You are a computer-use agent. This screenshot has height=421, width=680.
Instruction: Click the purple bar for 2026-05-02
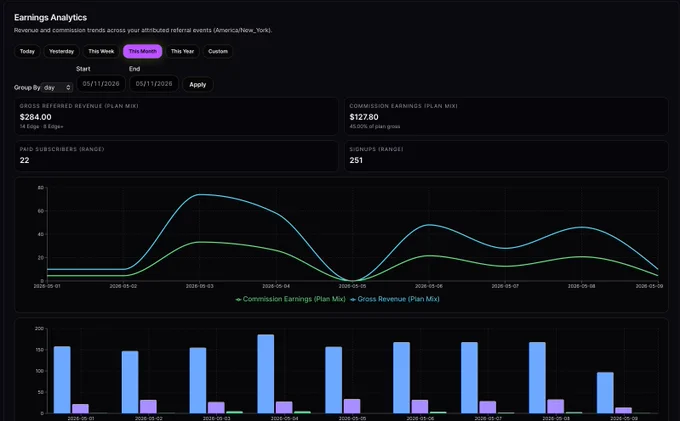coord(148,407)
